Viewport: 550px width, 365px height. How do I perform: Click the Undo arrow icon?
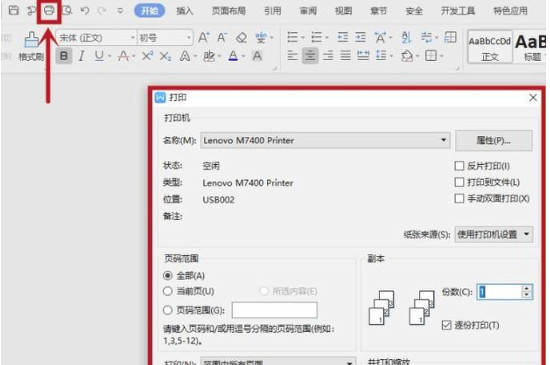[x=85, y=11]
